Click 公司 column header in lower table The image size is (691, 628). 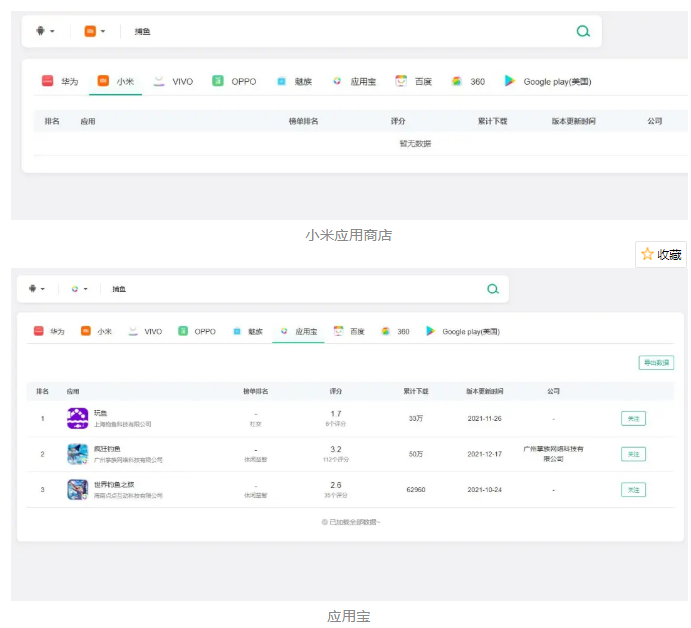pyautogui.click(x=554, y=391)
